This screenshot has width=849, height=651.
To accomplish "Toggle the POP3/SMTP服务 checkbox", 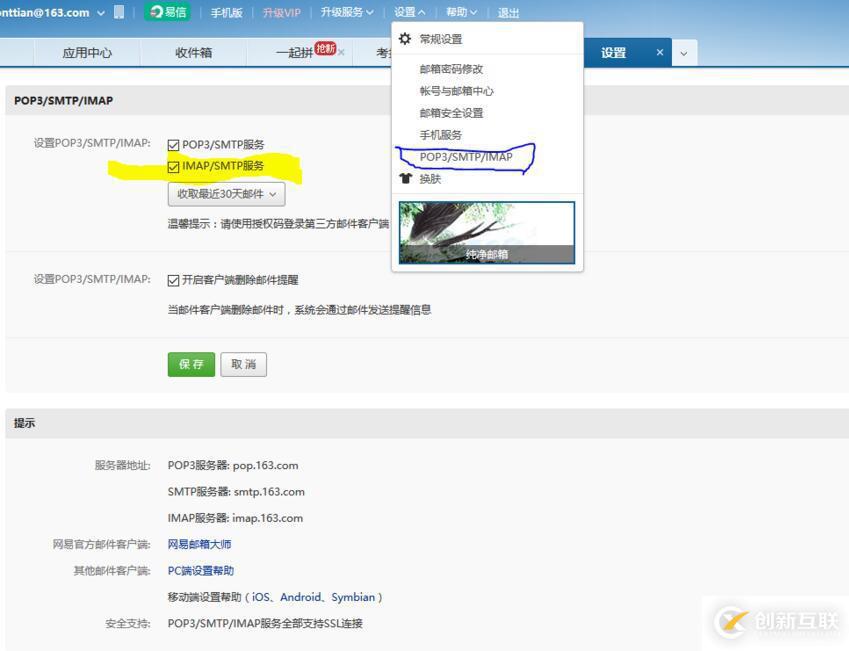I will click(173, 143).
